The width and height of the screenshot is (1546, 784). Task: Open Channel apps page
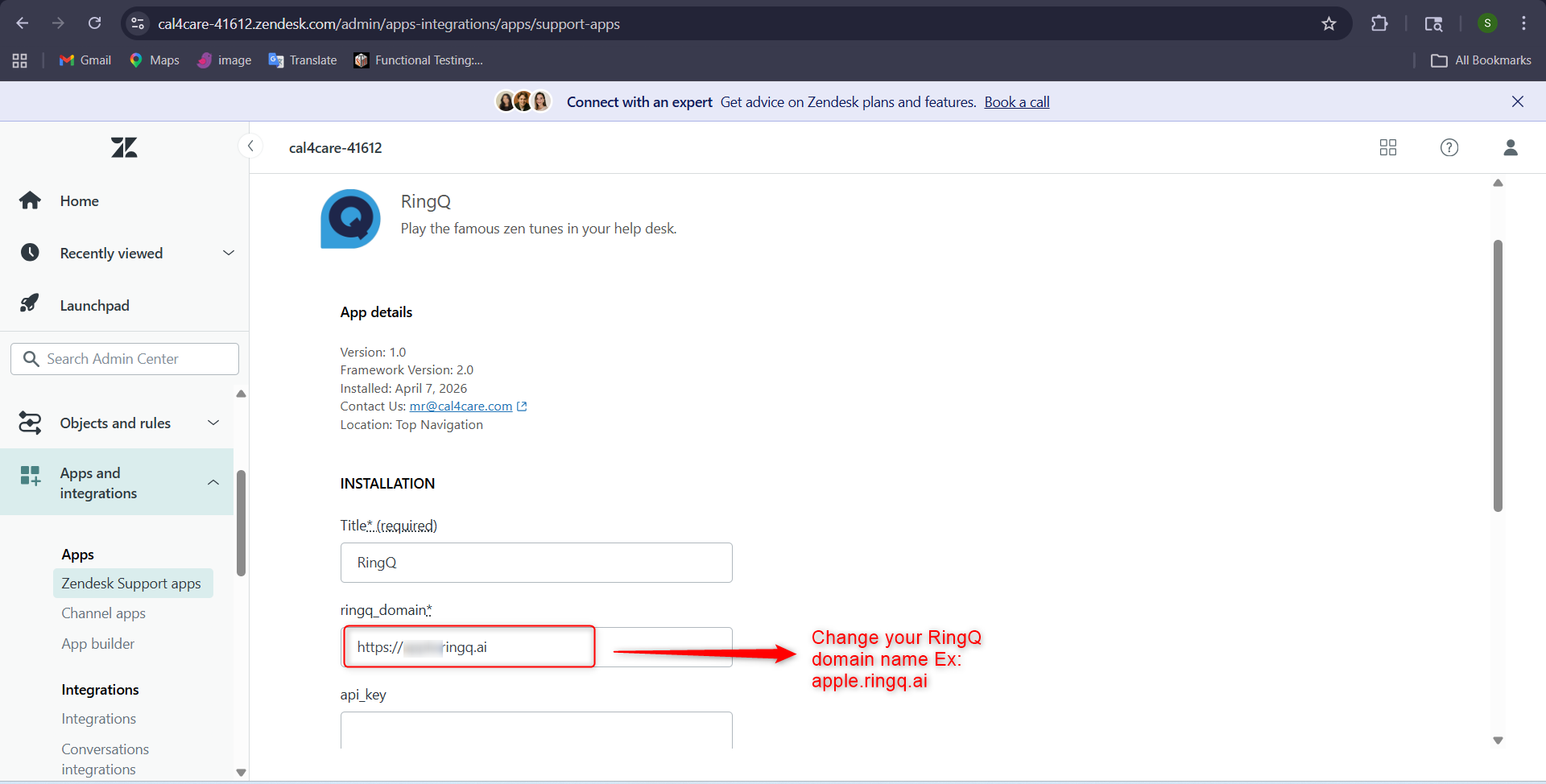click(x=103, y=613)
